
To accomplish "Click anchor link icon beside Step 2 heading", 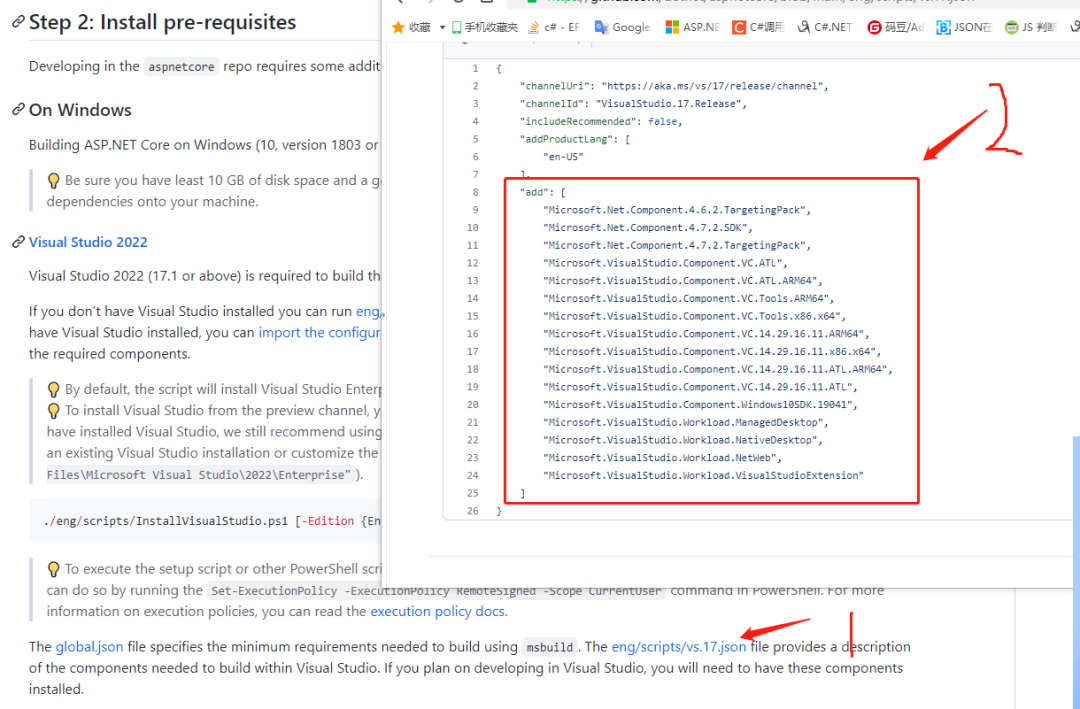I will tap(18, 22).
